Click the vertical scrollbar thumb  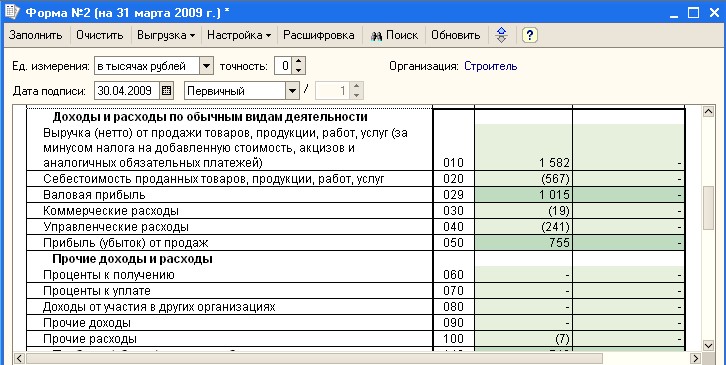[708, 208]
